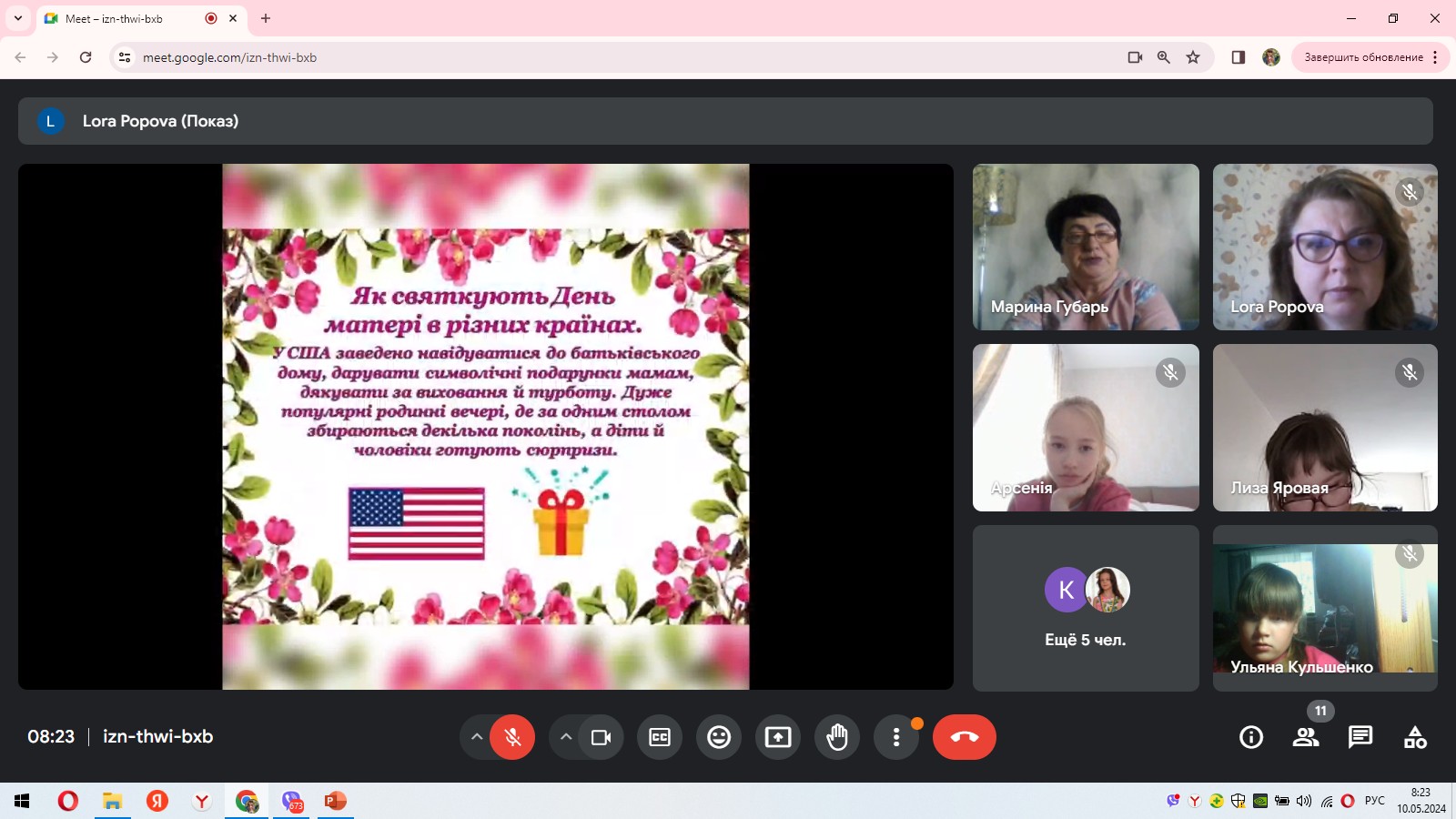Show the participants people panel
This screenshot has height=819, width=1456.
click(1306, 737)
